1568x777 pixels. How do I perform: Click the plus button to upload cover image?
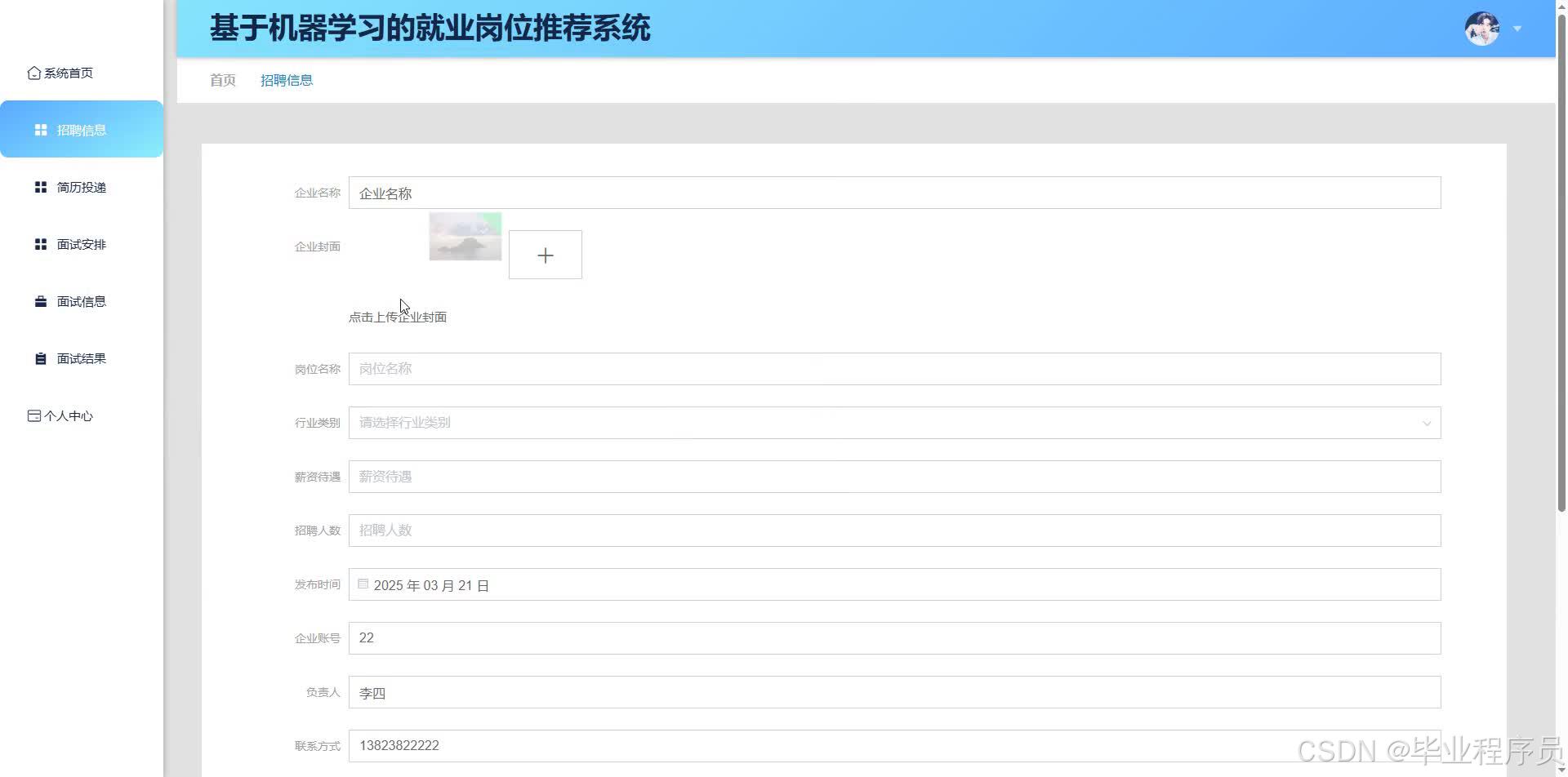(x=545, y=254)
